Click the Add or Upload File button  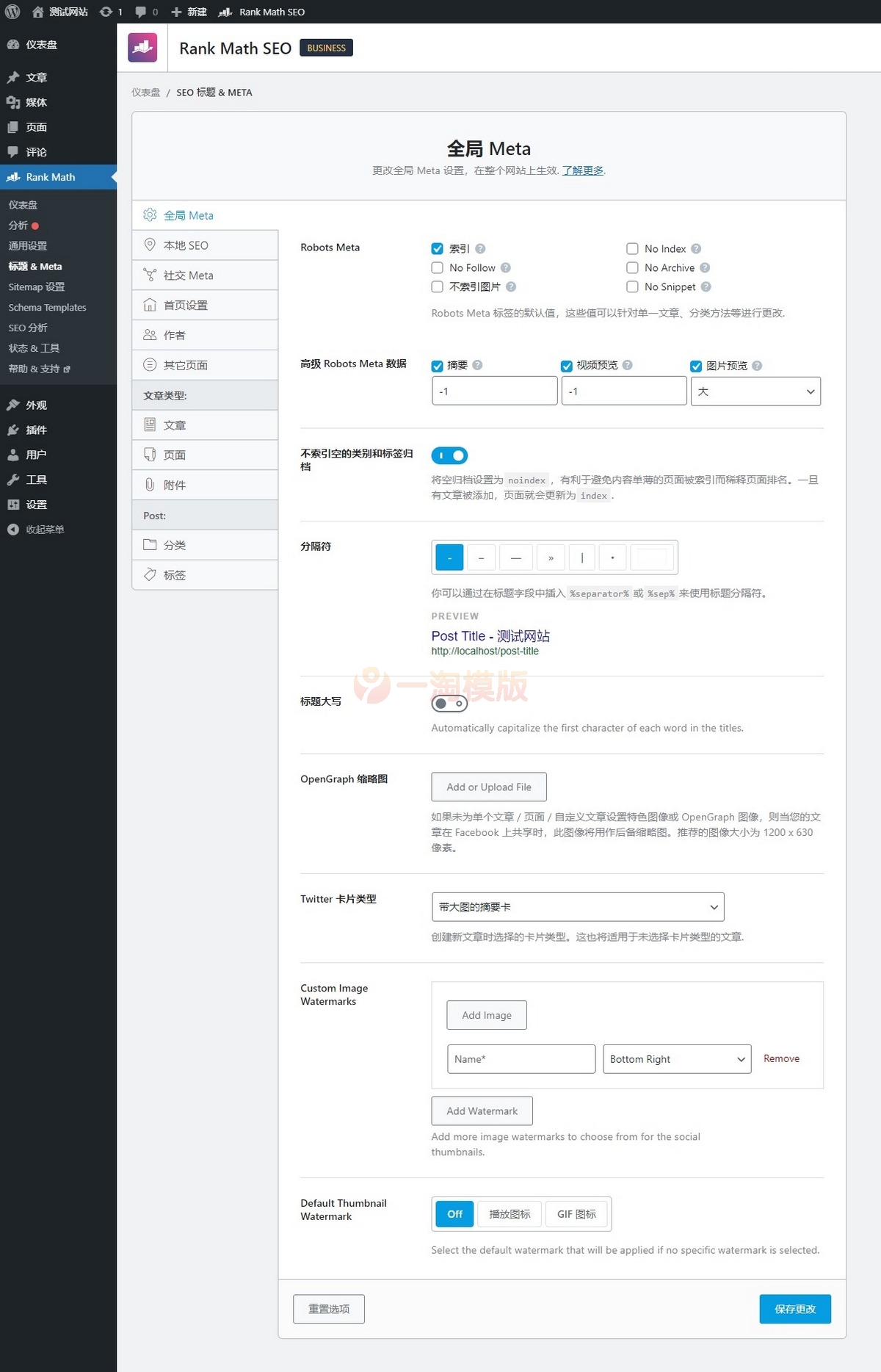tap(489, 787)
